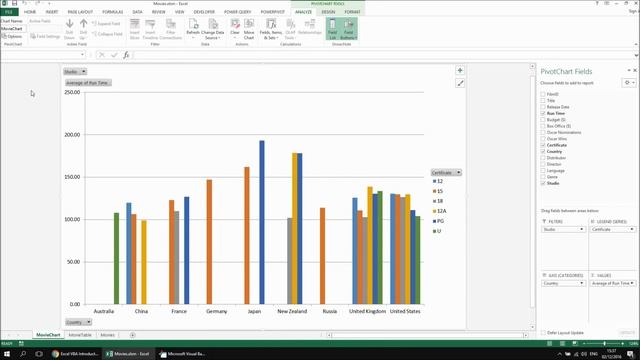This screenshot has height=360, width=640.
Task: Uncheck the Country field checkbox
Action: click(543, 151)
